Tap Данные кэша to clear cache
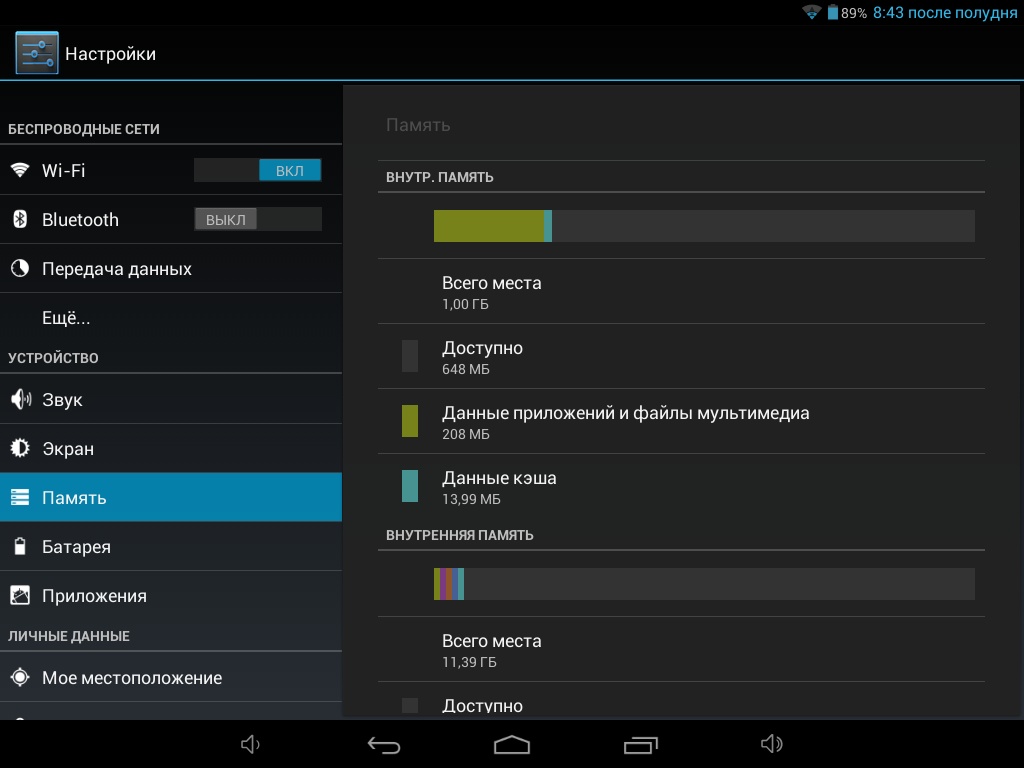Screen dimensions: 1024x768 coord(499,486)
